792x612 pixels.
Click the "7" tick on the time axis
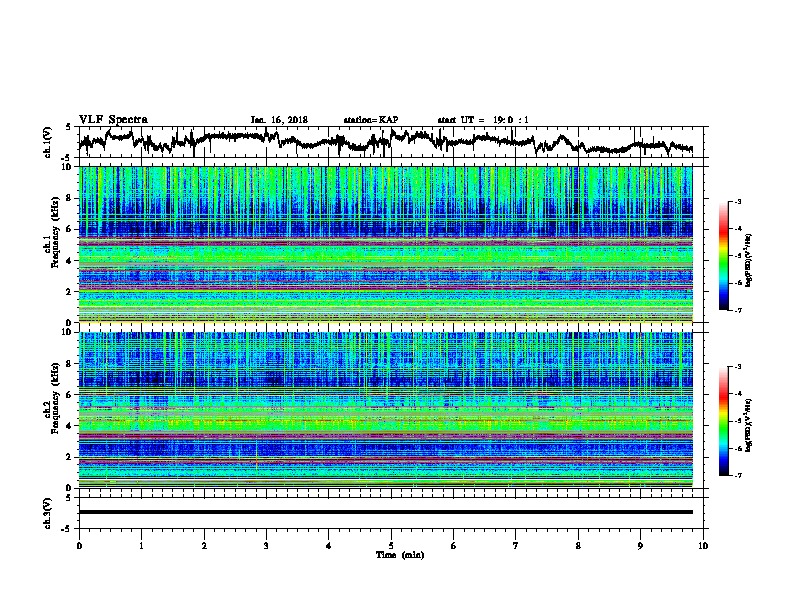516,546
